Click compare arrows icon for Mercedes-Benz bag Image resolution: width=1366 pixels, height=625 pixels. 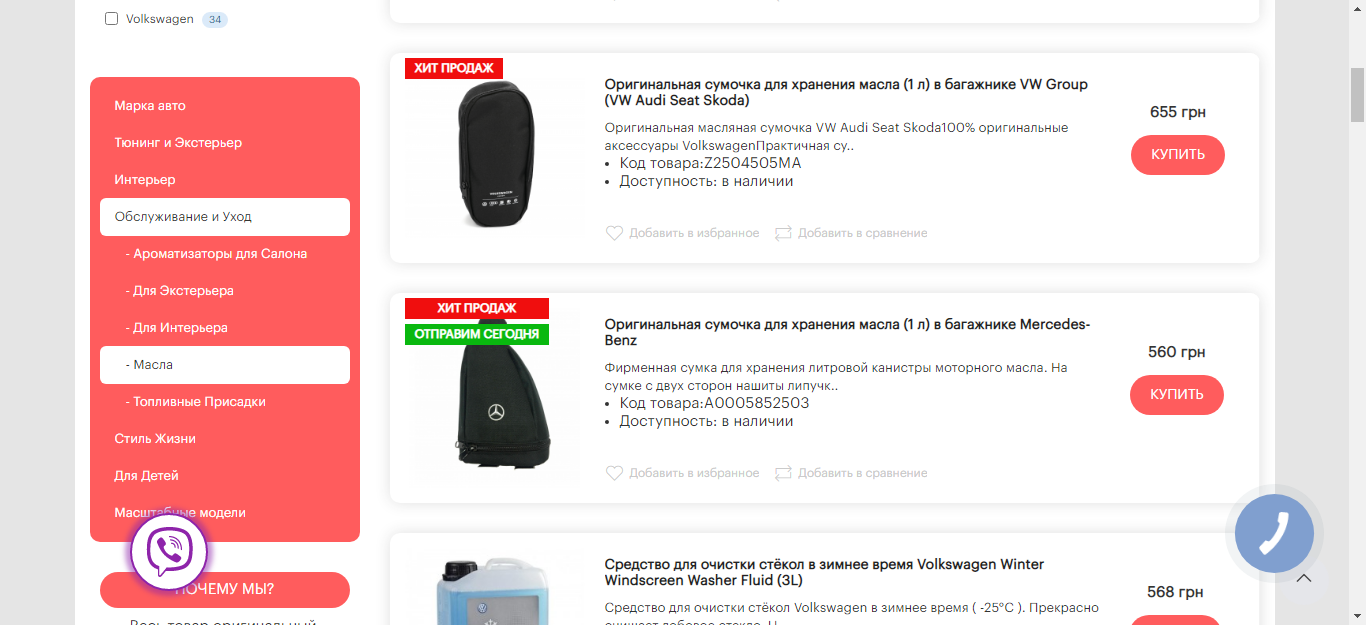tap(783, 473)
